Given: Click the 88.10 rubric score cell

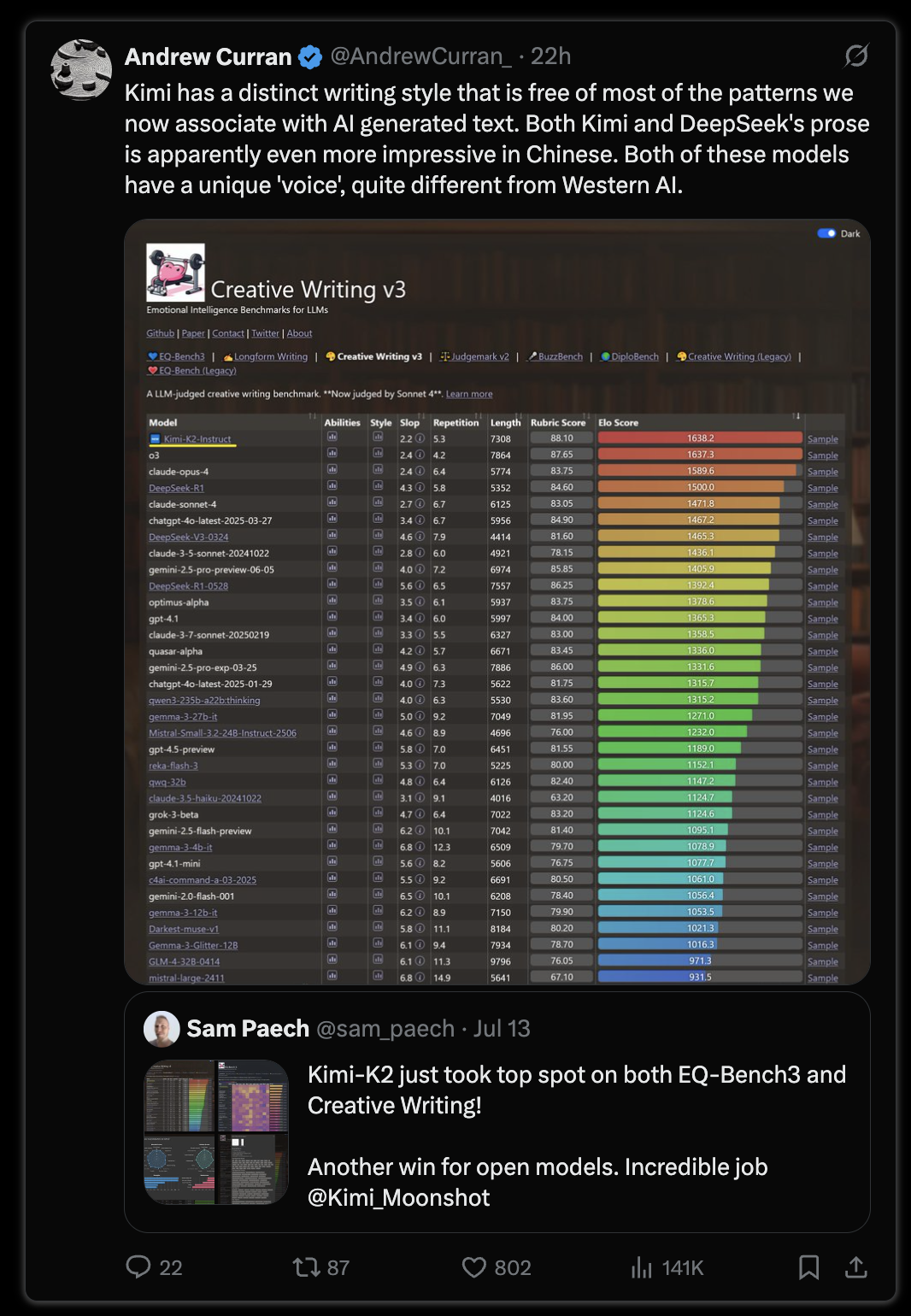Looking at the screenshot, I should (561, 438).
